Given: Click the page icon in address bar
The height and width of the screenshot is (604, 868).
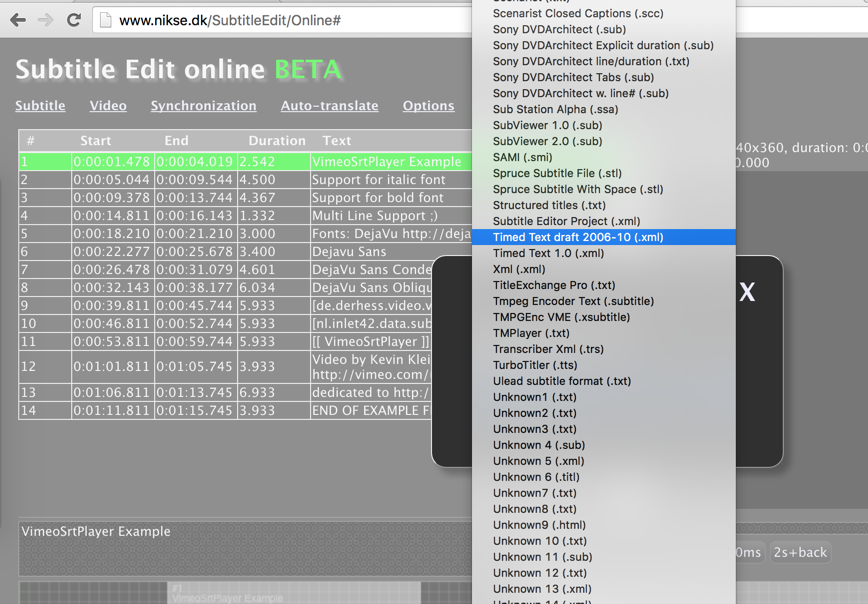Looking at the screenshot, I should pos(105,20).
